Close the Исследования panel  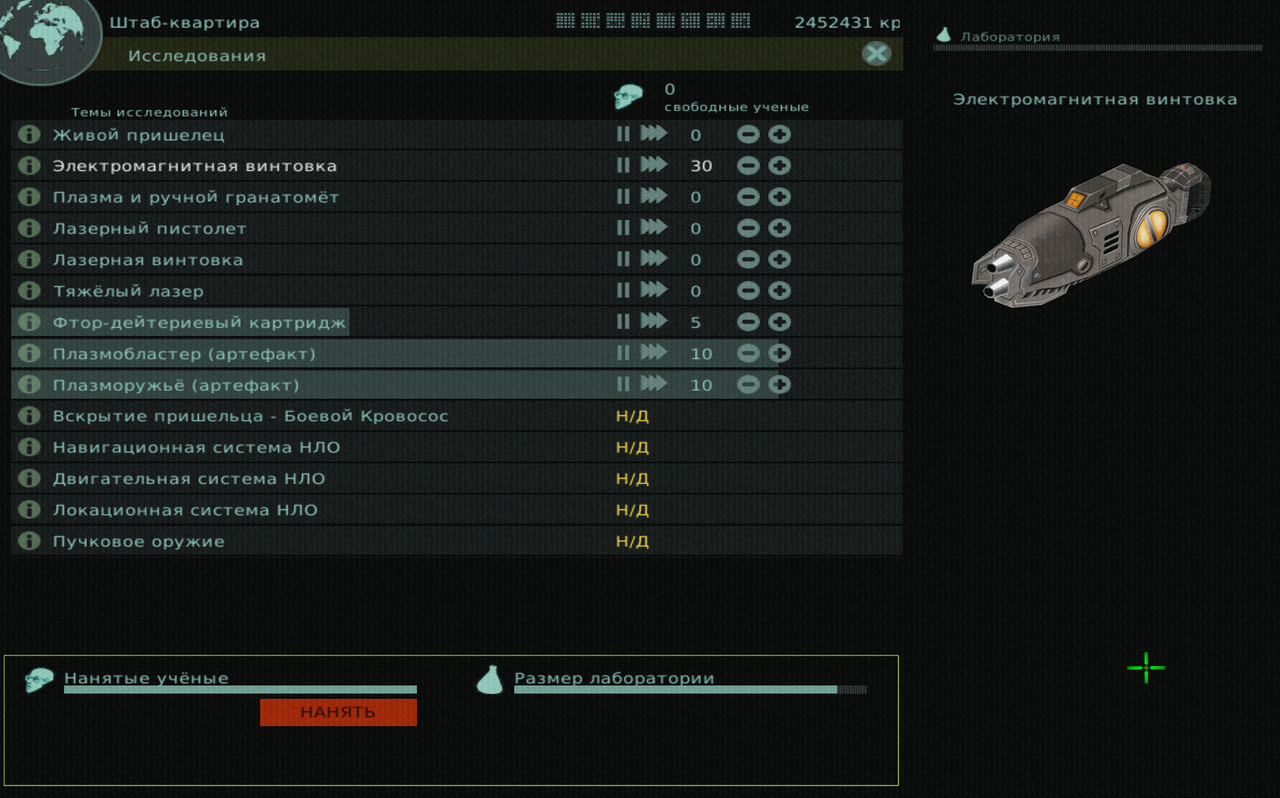[876, 54]
